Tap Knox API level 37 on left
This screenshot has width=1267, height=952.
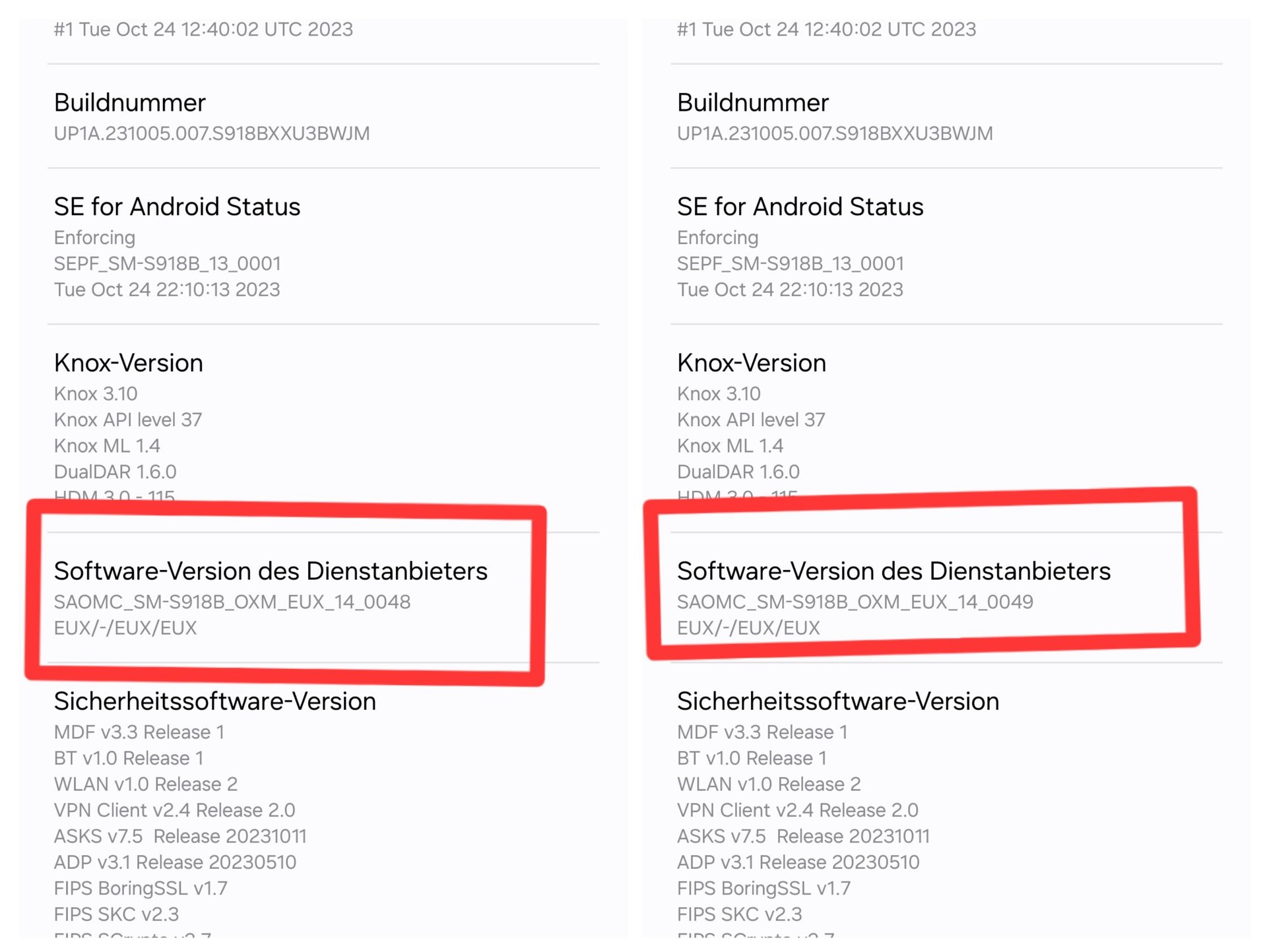click(128, 420)
